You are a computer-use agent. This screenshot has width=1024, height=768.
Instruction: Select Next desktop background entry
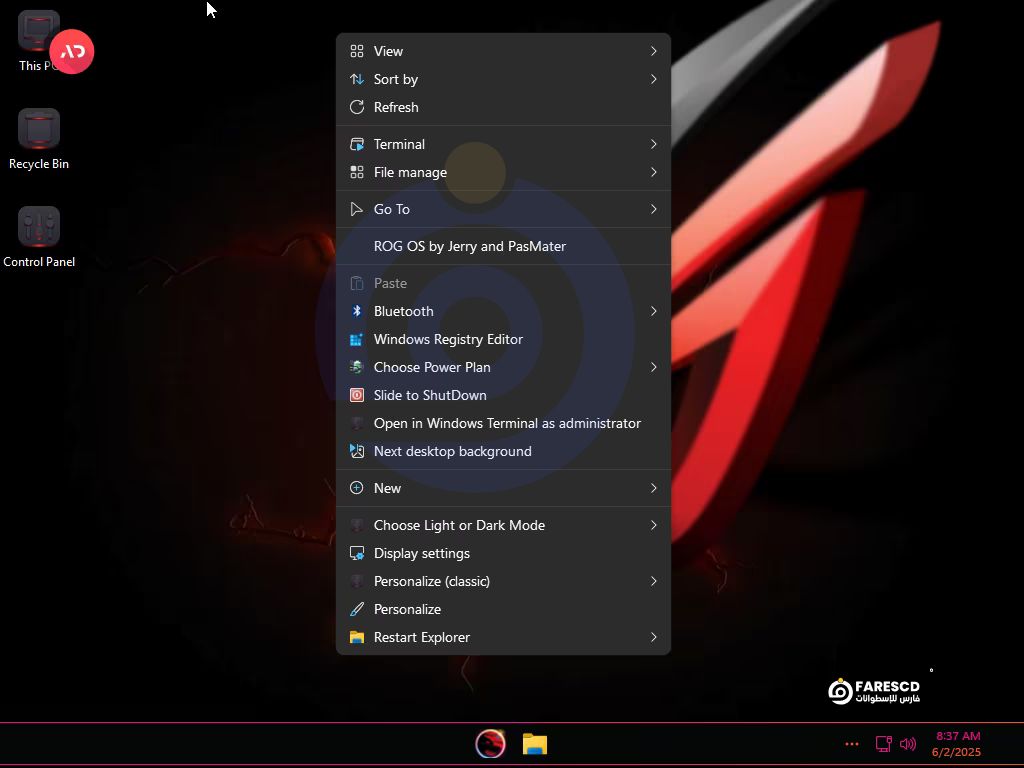[x=504, y=451]
